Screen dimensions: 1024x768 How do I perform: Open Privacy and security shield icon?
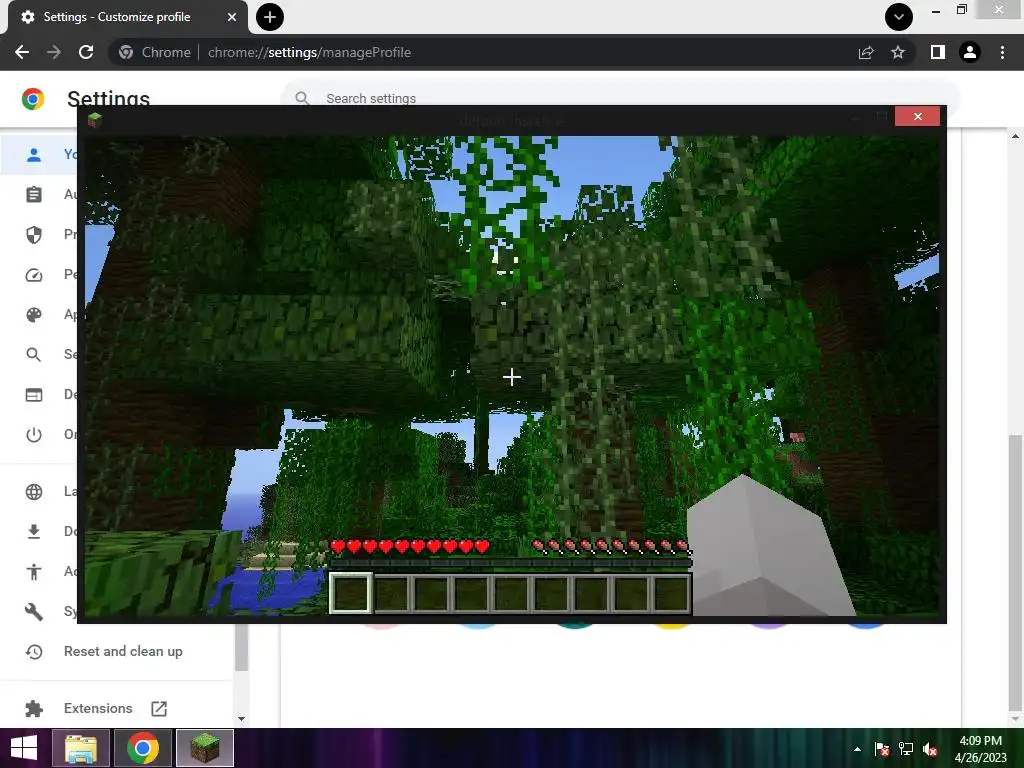pyautogui.click(x=34, y=234)
